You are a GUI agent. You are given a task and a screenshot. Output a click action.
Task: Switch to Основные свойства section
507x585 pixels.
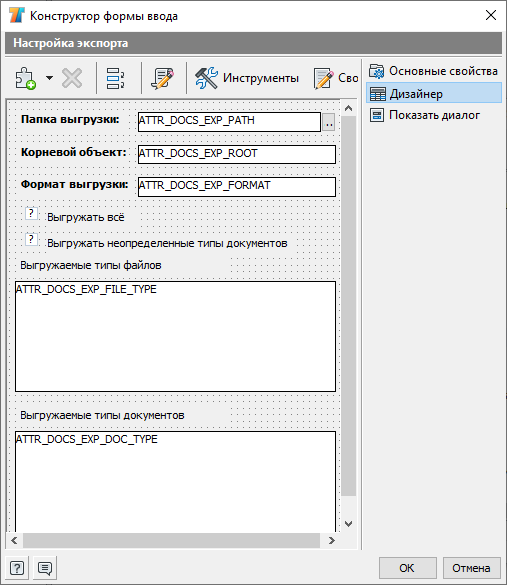tap(434, 71)
